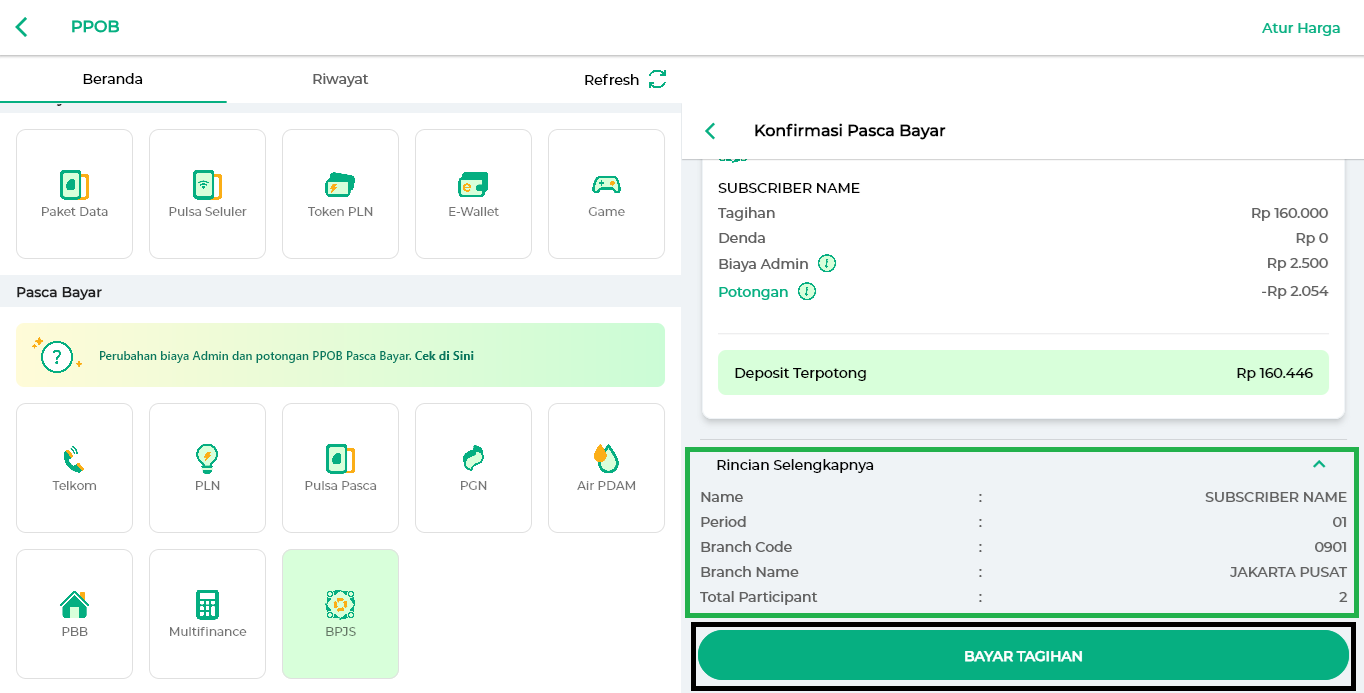
Task: Switch to the Riwayat tab
Action: (340, 79)
